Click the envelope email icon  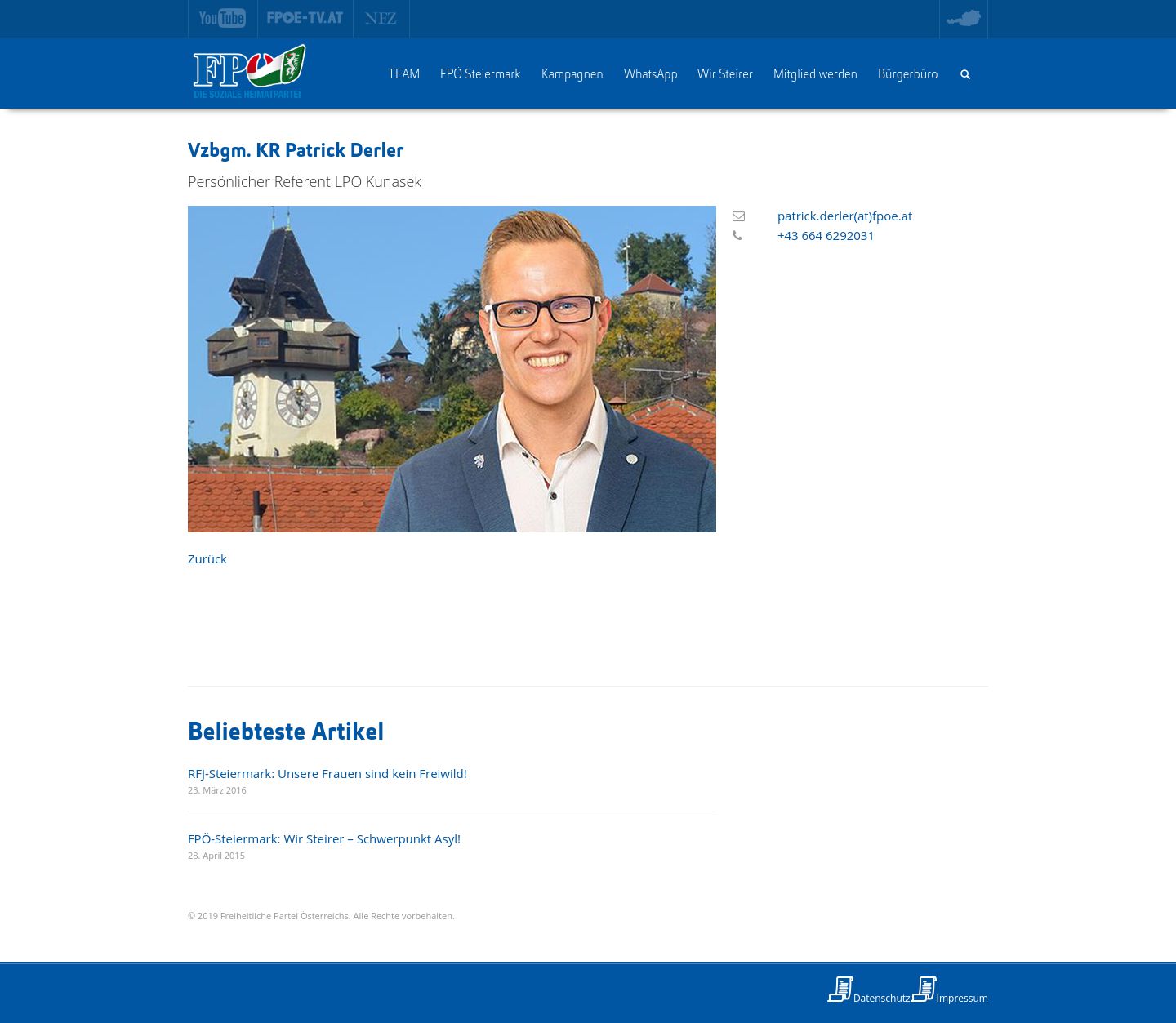click(738, 216)
